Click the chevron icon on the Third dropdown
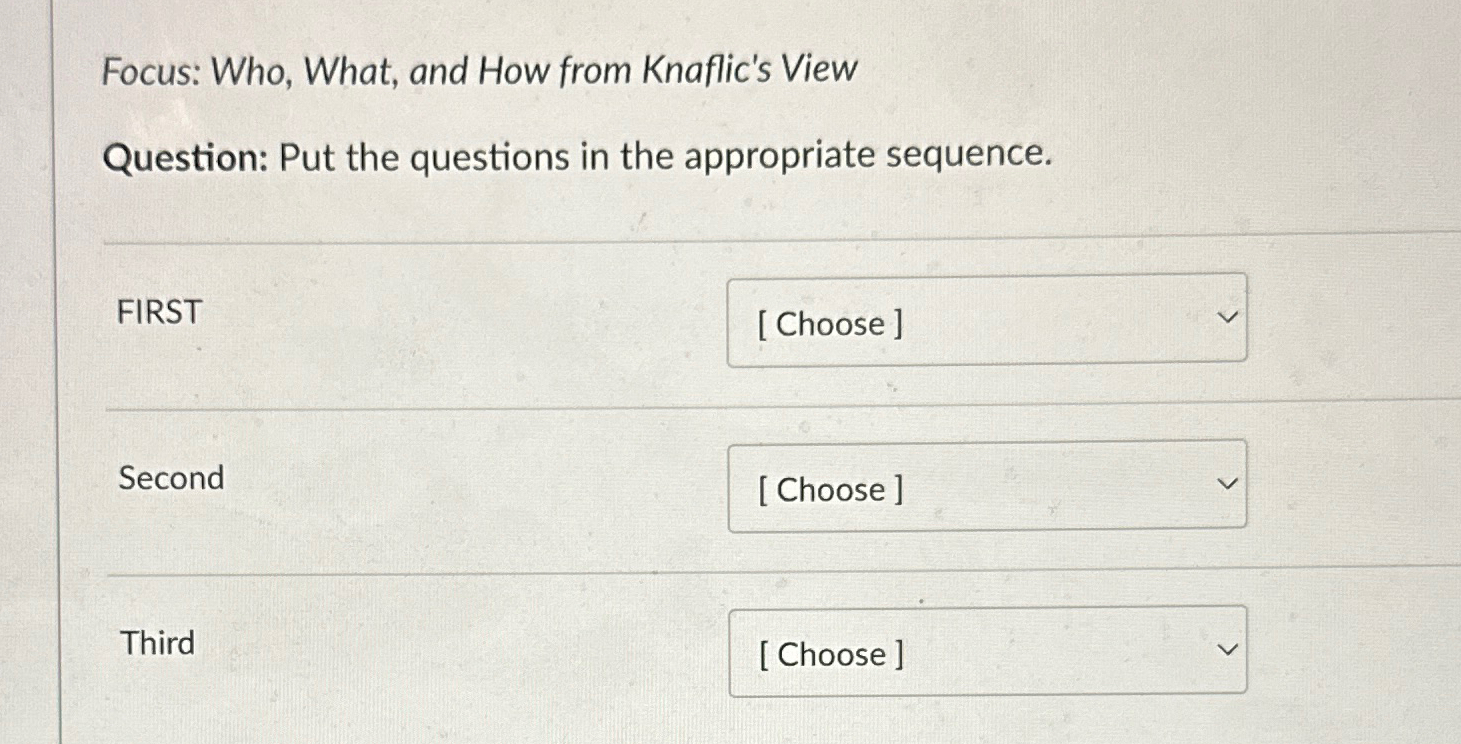Viewport: 1461px width, 744px height. pyautogui.click(x=1227, y=650)
